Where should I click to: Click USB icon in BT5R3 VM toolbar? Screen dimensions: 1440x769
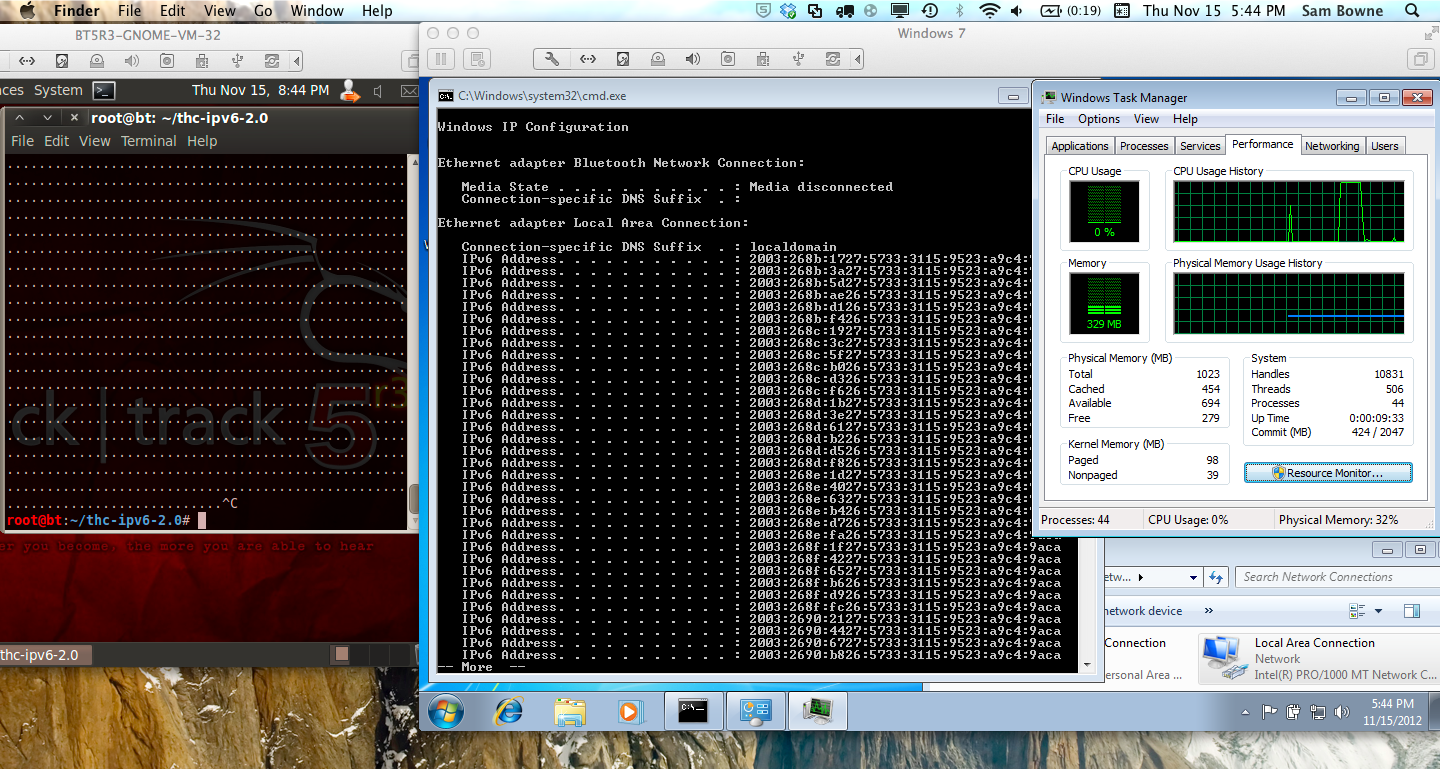point(237,61)
